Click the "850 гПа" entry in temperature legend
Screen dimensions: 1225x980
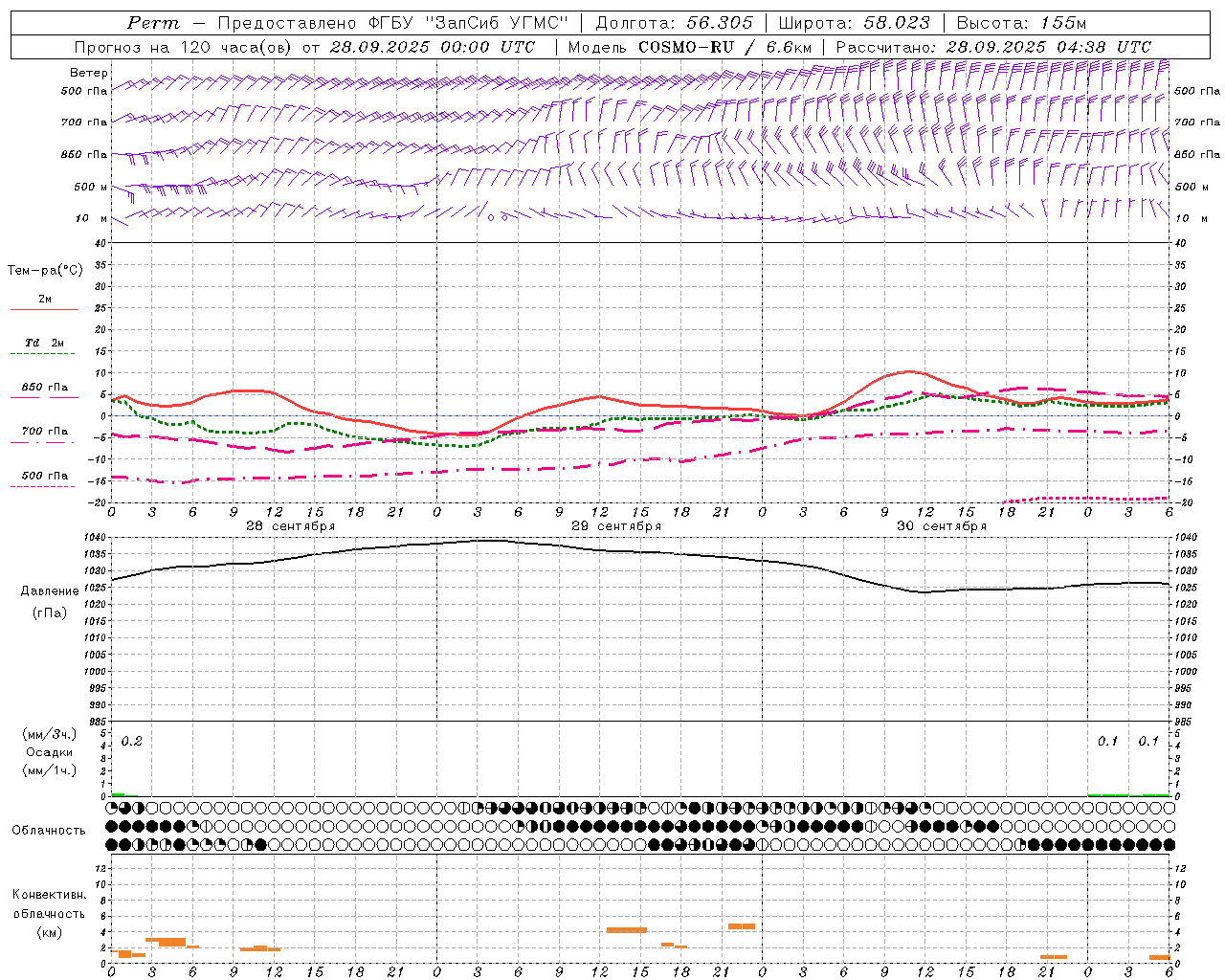45,388
